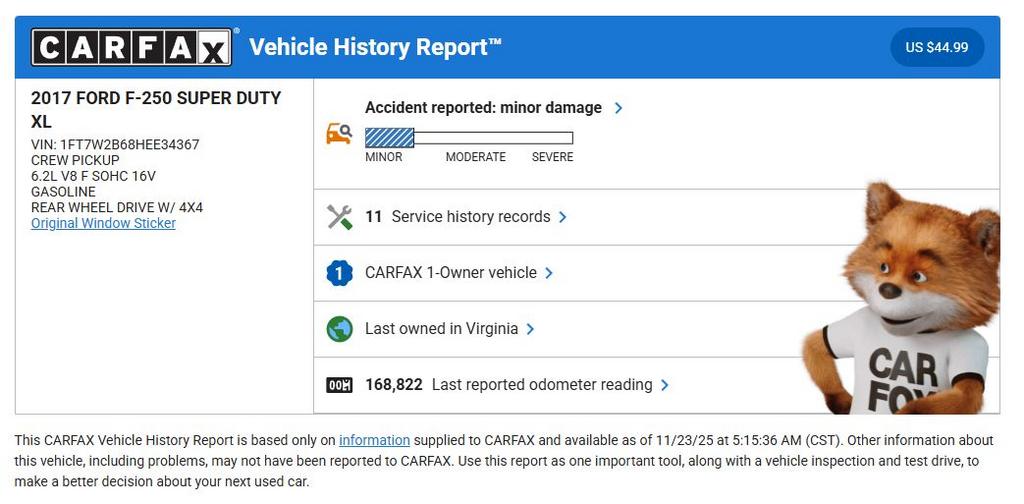Expand the last reported odometer reading chevron

(665, 385)
